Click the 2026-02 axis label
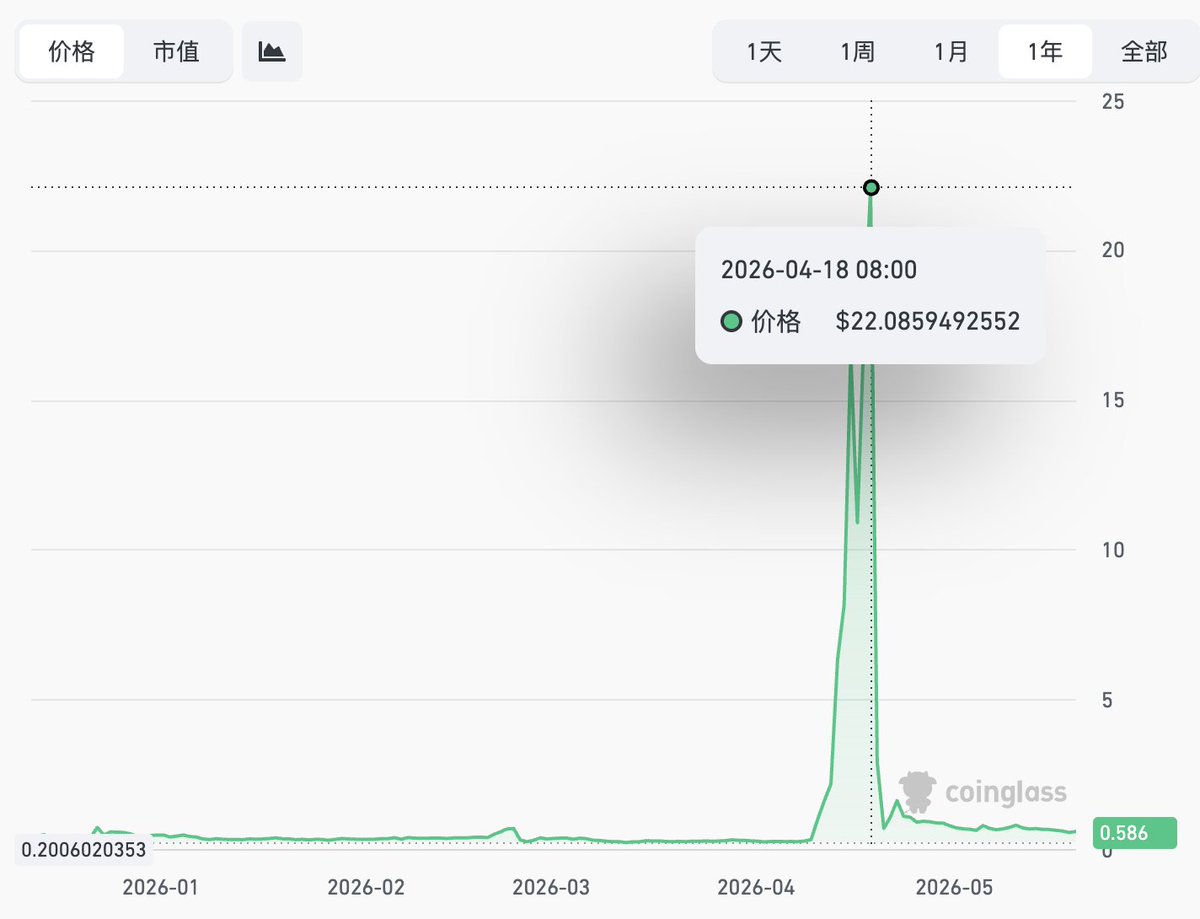1200x919 pixels. coord(366,886)
